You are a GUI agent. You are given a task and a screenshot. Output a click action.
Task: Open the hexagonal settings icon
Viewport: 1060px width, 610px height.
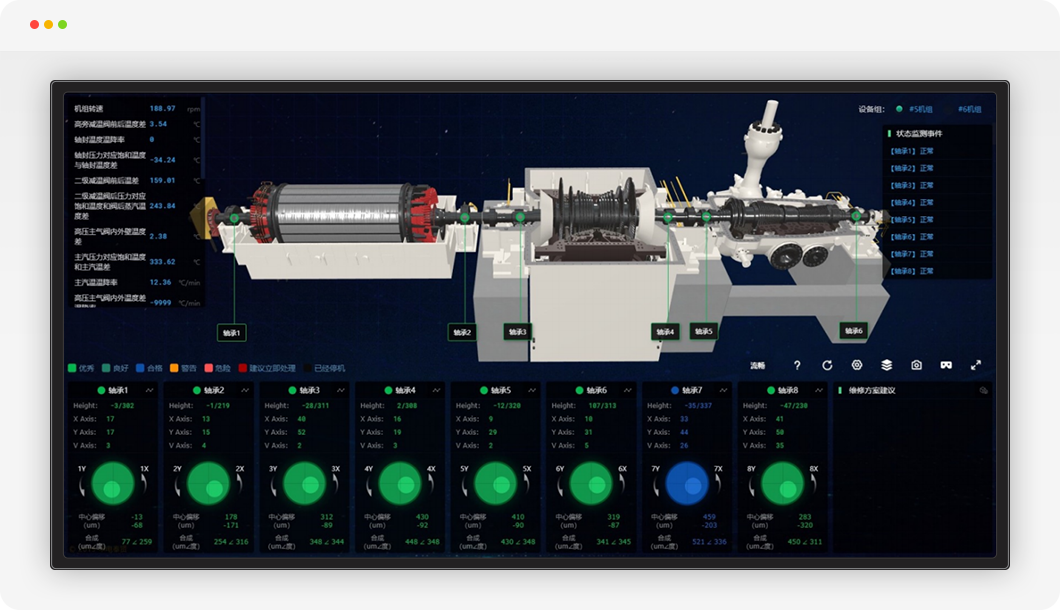coord(857,365)
